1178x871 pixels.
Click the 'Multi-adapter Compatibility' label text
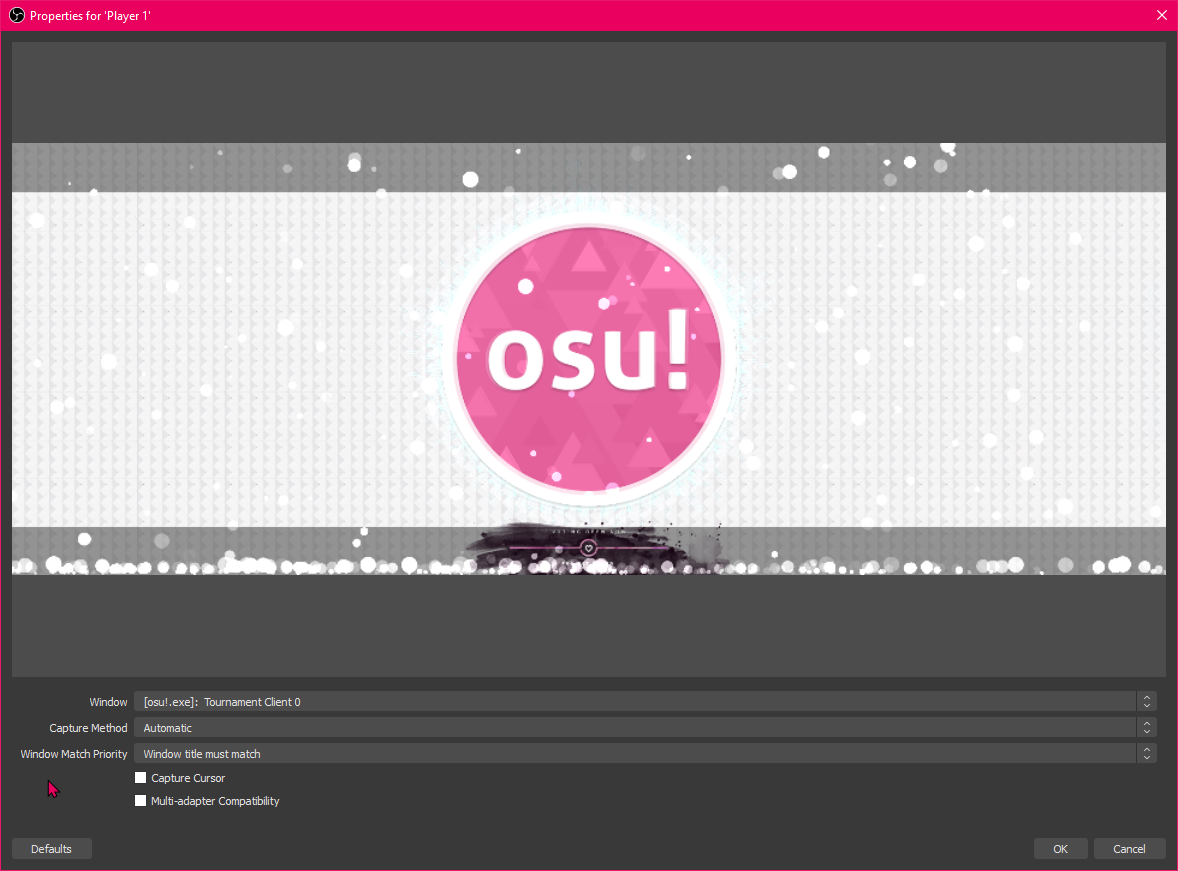coord(215,801)
